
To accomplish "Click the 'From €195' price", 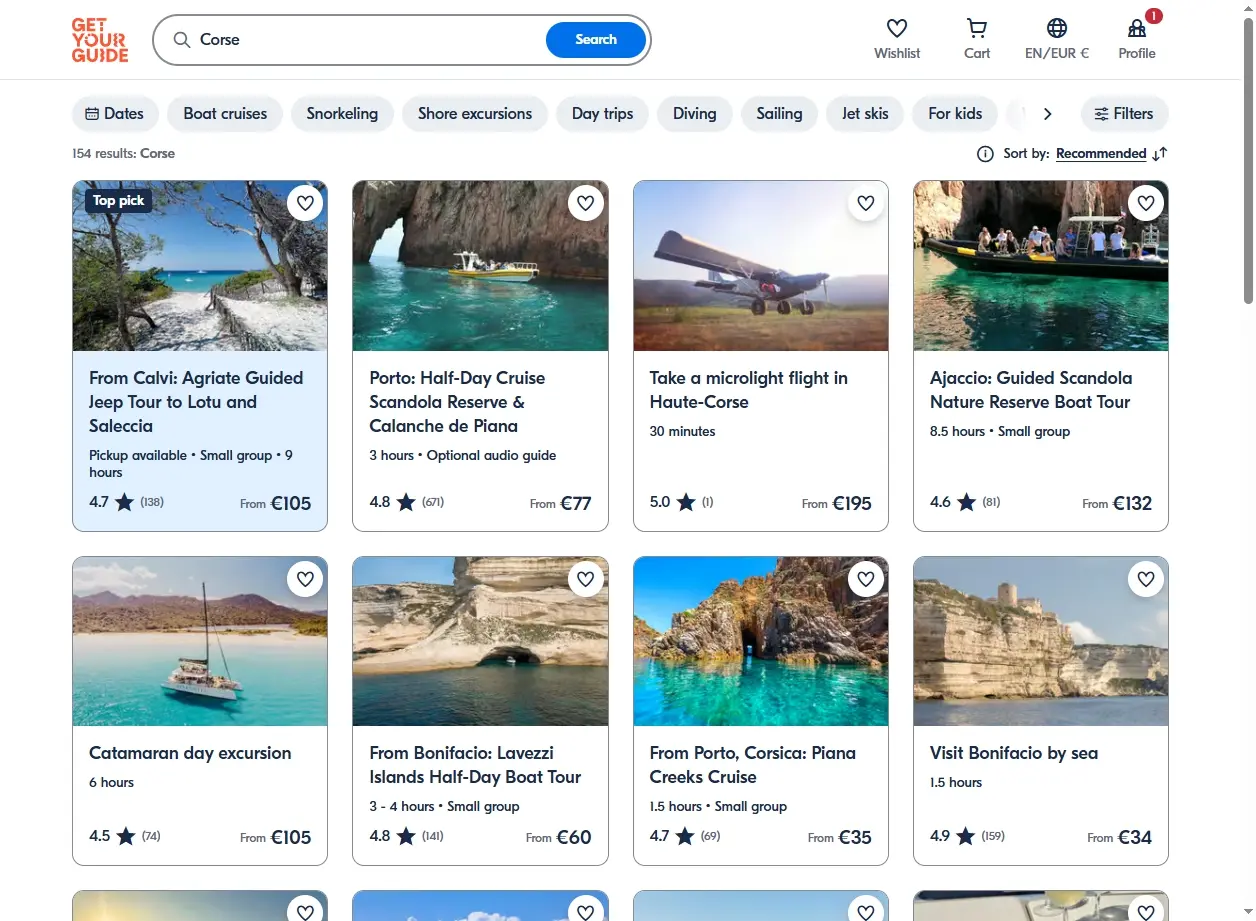I will 837,503.
